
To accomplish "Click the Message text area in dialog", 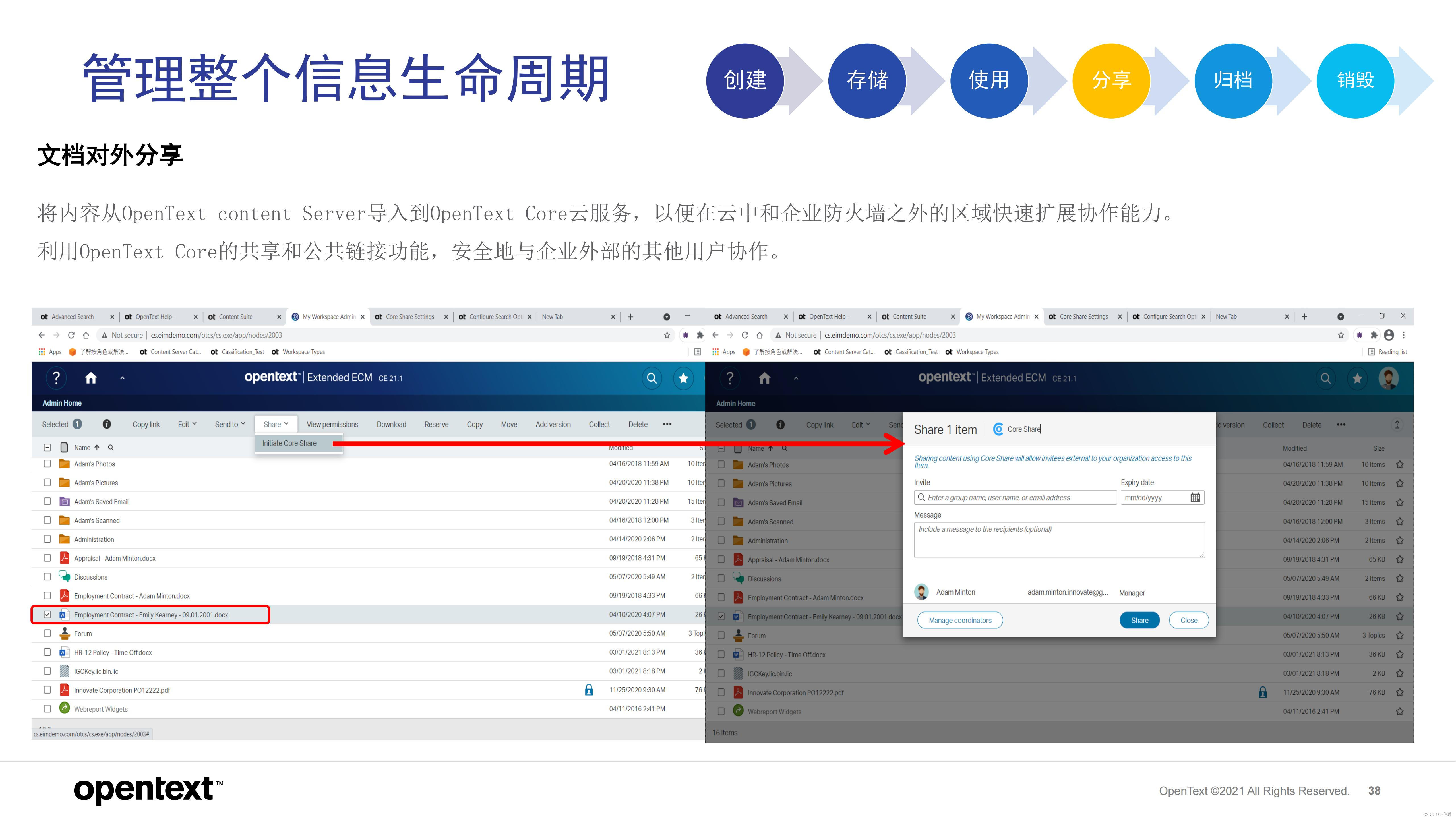I will coord(1059,540).
